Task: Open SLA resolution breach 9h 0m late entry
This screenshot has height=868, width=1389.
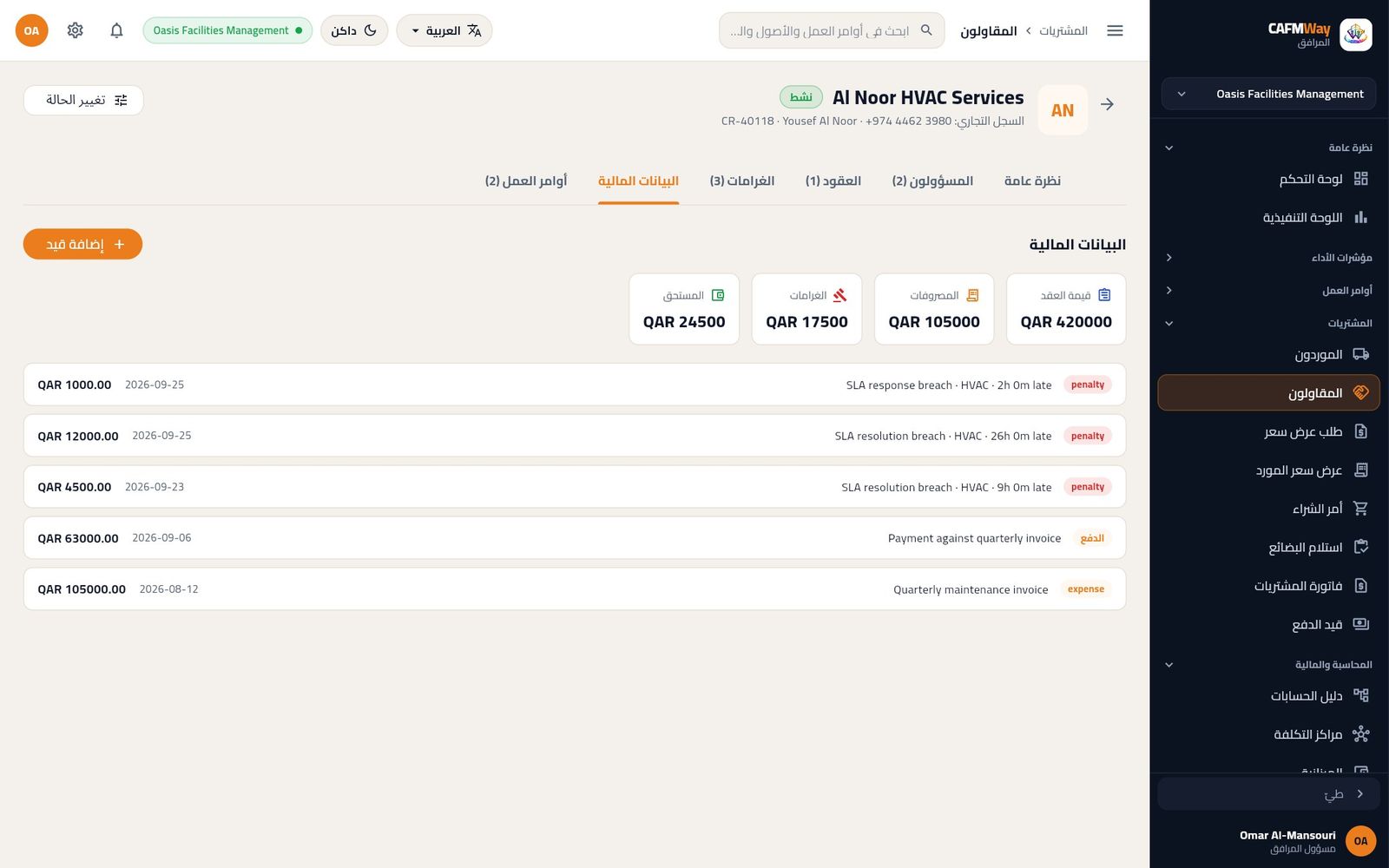Action: (575, 487)
